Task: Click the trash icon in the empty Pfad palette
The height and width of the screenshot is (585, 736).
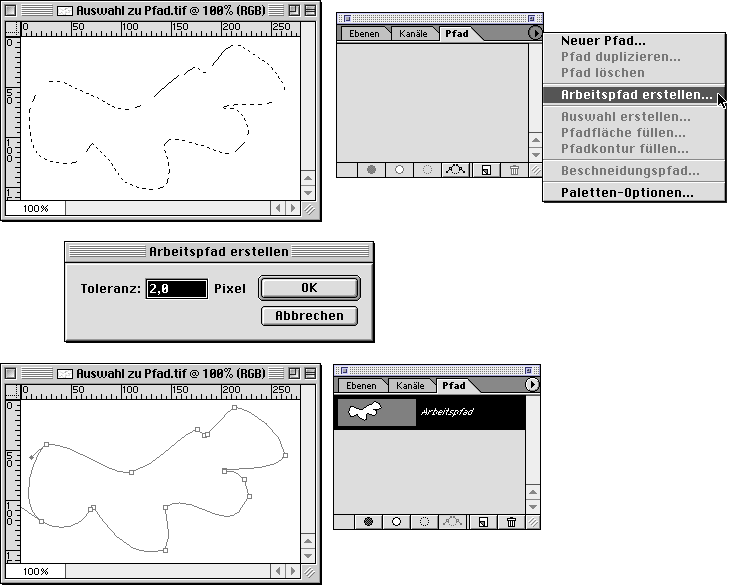Action: point(513,170)
